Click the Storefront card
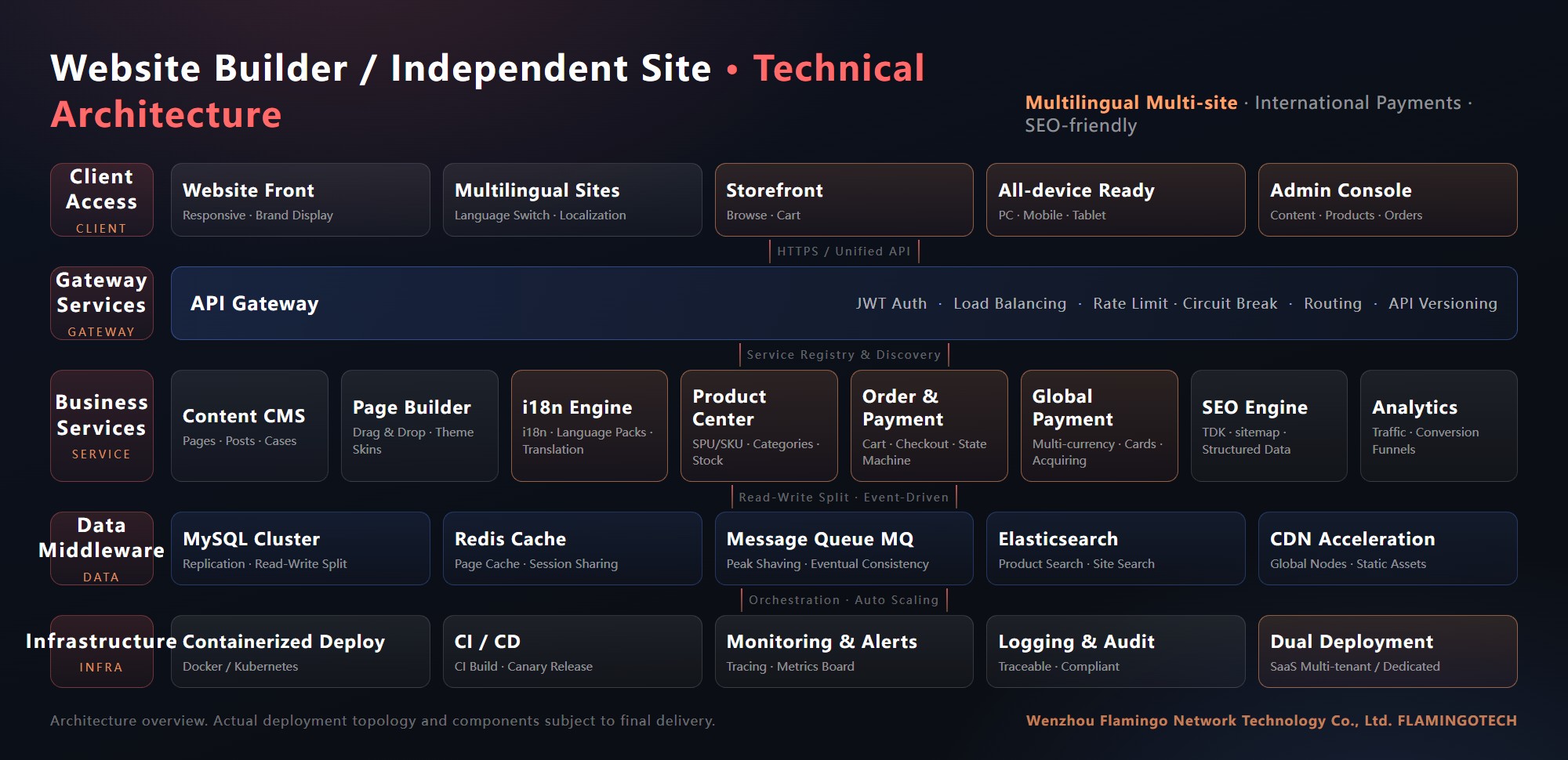Screen dimensions: 1568x760 [844, 200]
